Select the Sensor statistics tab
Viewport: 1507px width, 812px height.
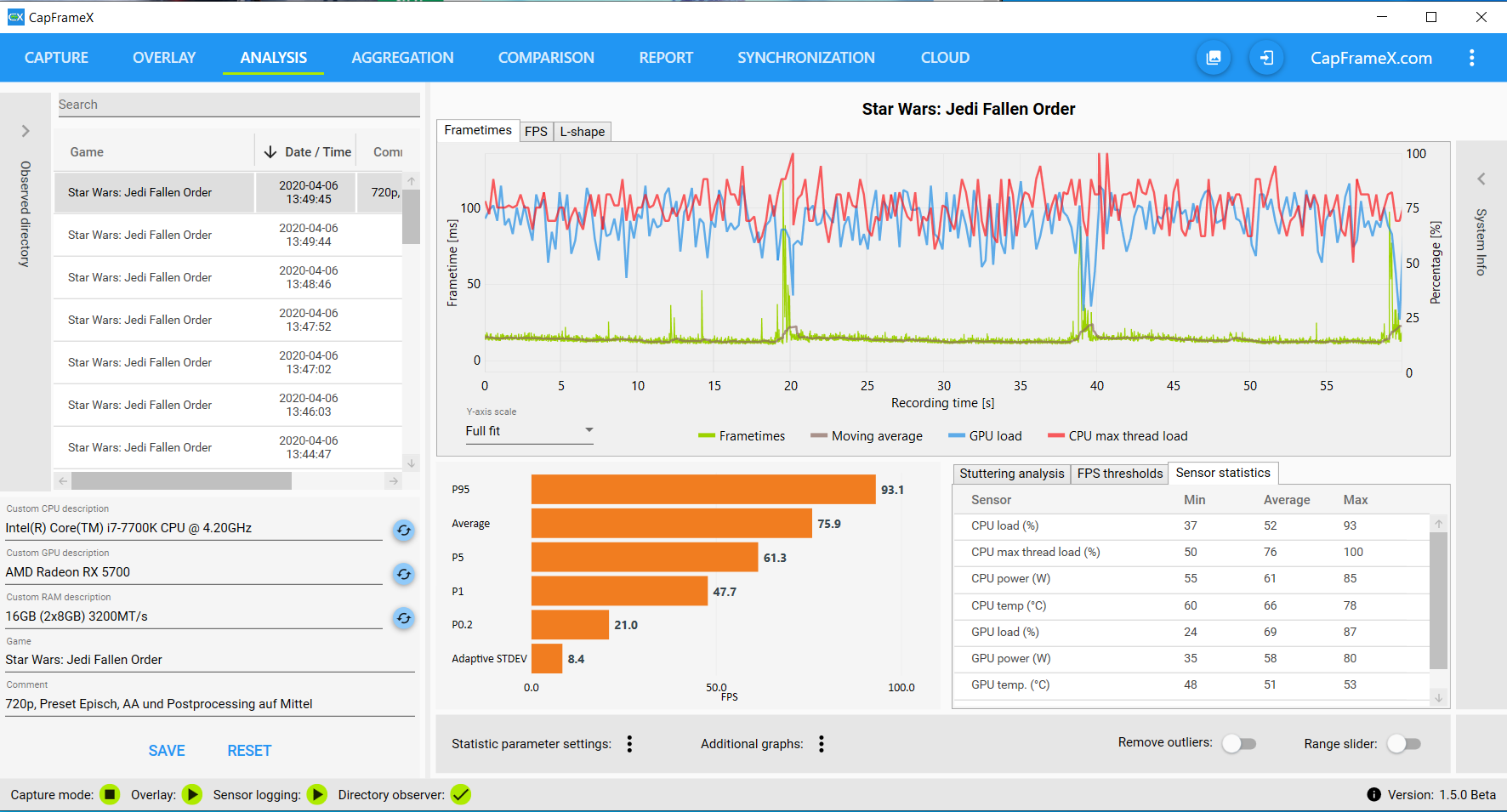[1223, 473]
